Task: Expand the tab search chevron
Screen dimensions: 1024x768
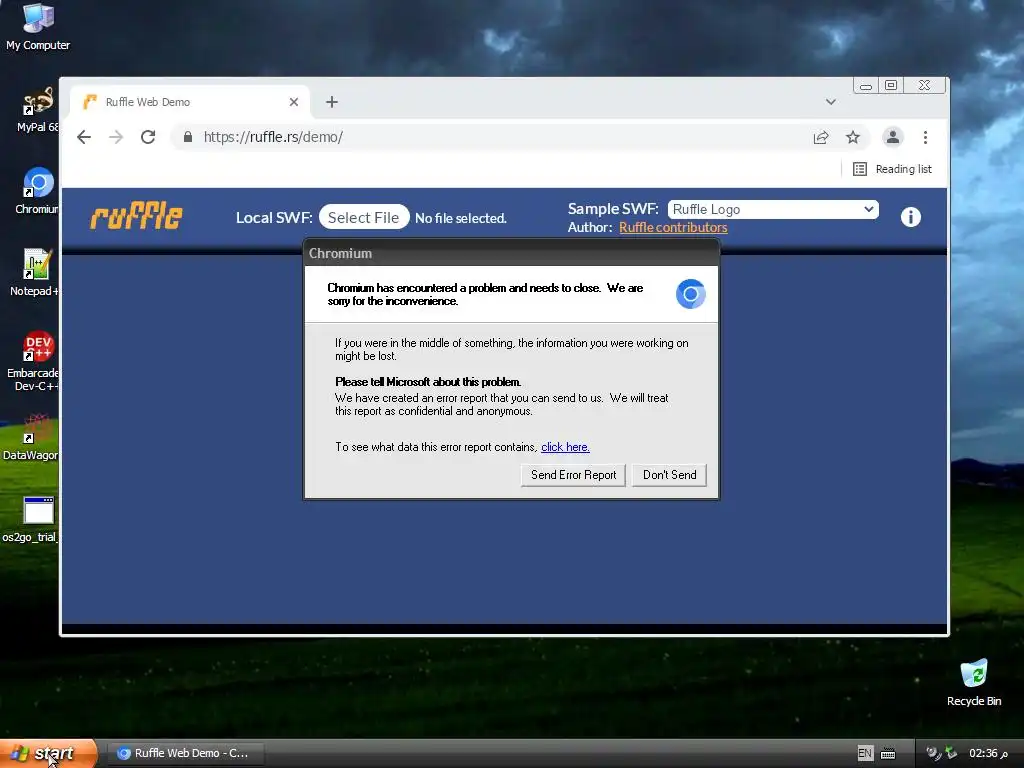Action: coord(831,102)
